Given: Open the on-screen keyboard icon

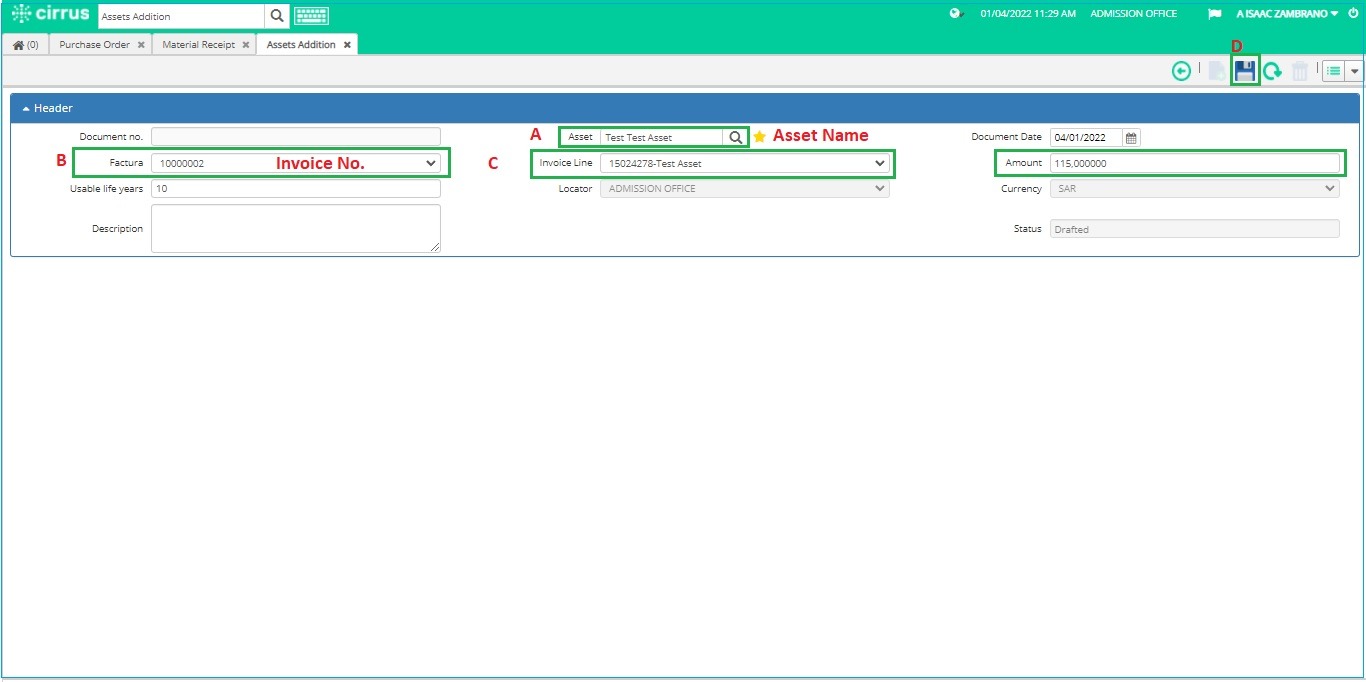Looking at the screenshot, I should (x=311, y=16).
